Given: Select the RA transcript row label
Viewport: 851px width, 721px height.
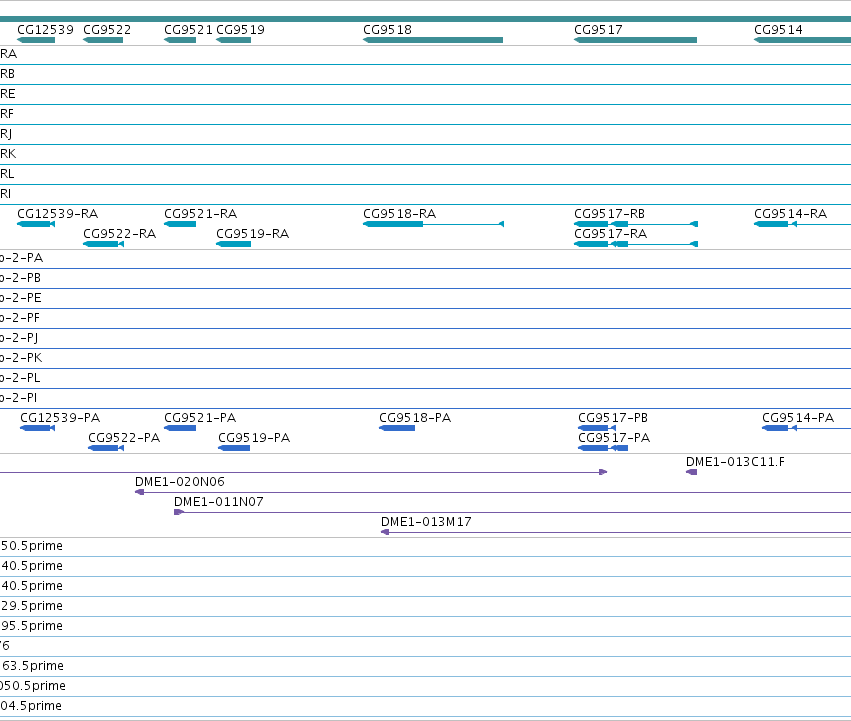Looking at the screenshot, I should tap(8, 54).
